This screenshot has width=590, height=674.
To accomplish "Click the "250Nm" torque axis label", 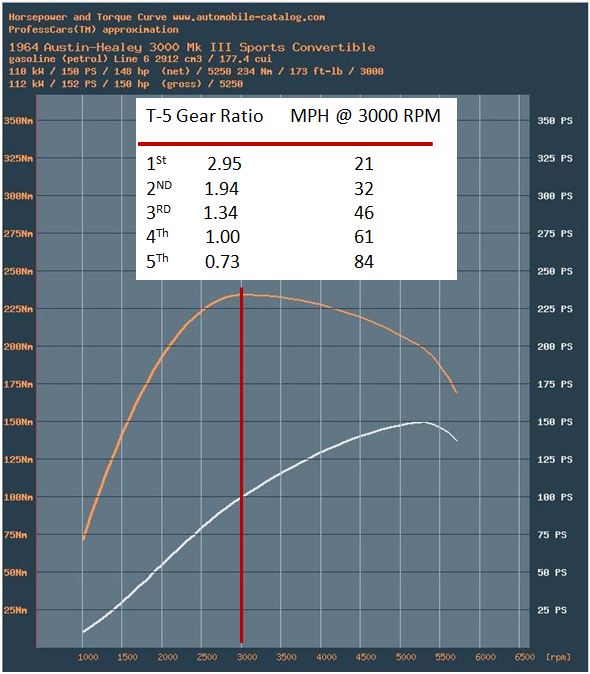I will (18, 271).
